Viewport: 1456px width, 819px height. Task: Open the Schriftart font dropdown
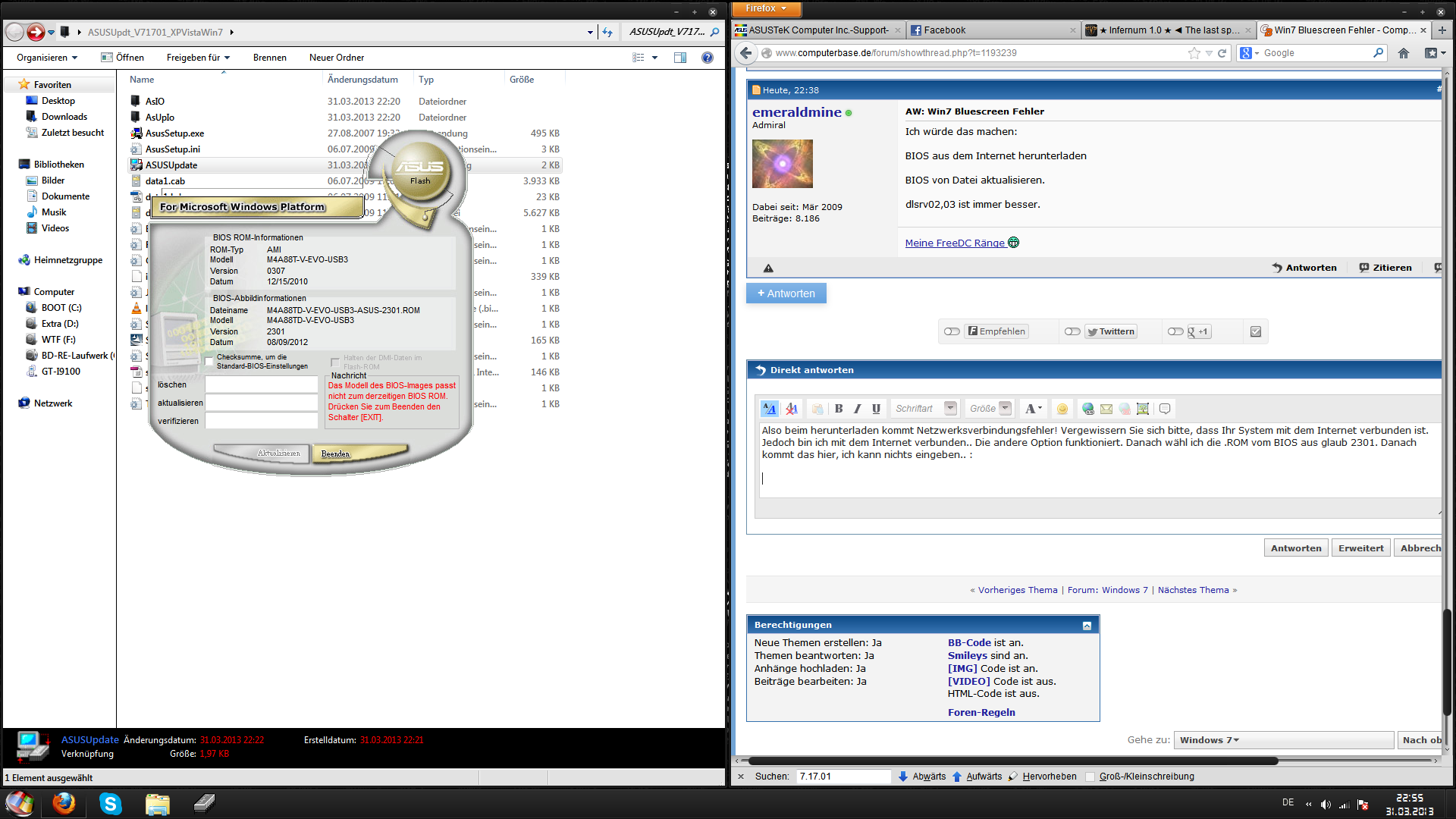point(950,409)
